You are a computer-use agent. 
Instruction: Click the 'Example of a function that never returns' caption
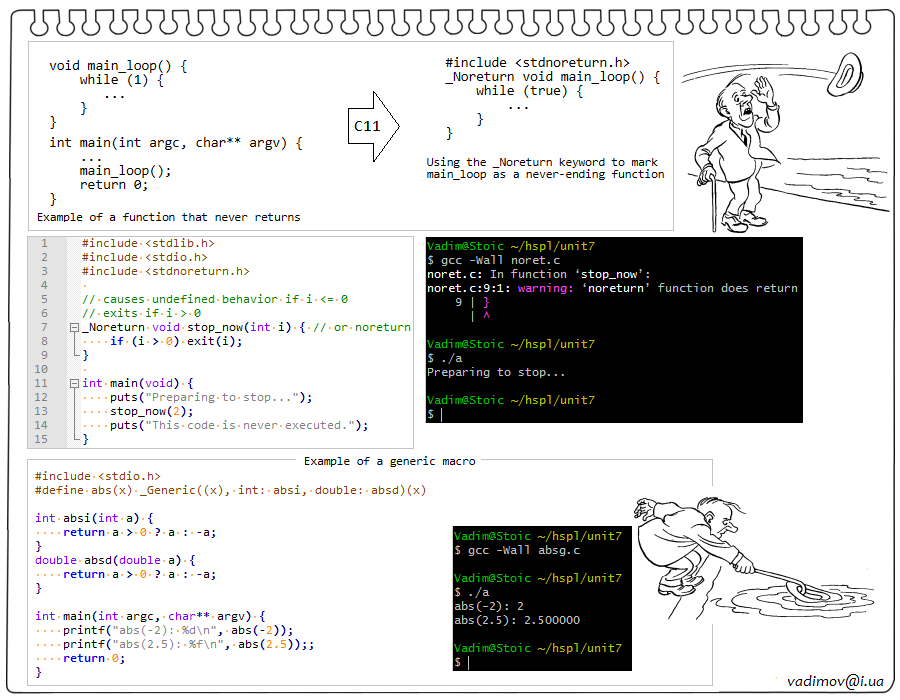coord(168,216)
